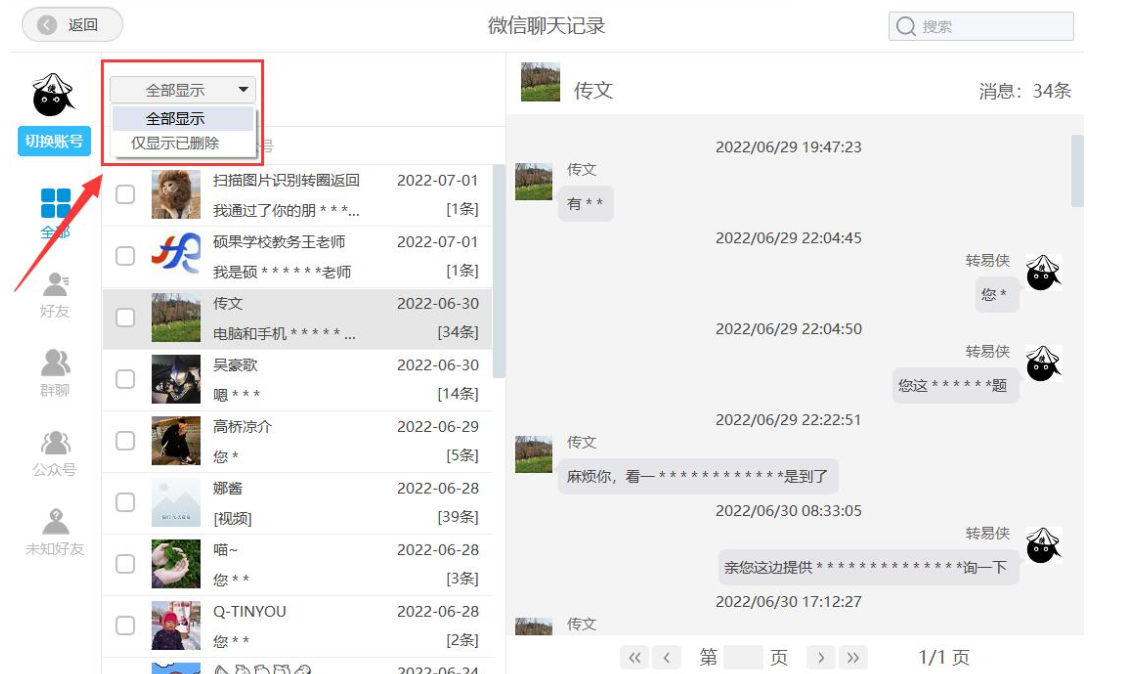Check the box for 高桥凉介 conversation

coord(125,441)
